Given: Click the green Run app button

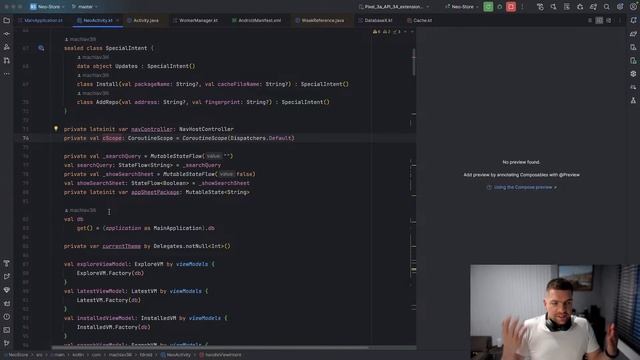Looking at the screenshot, I should pos(488,7).
